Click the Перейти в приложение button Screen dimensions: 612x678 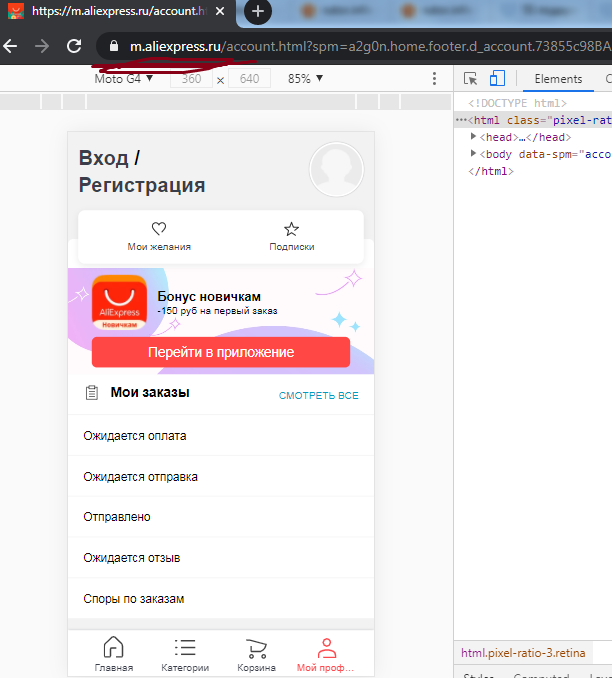(221, 352)
